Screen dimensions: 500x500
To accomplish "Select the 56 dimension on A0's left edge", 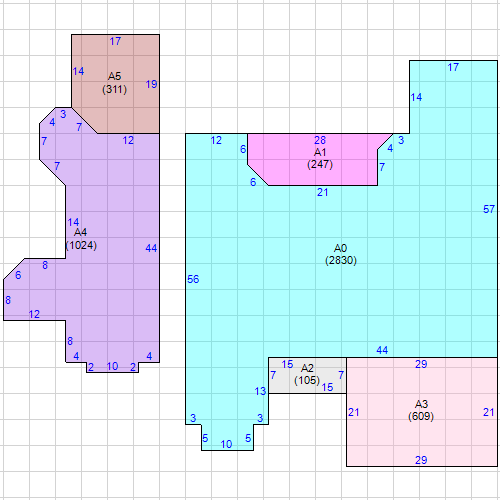I will point(193,279).
